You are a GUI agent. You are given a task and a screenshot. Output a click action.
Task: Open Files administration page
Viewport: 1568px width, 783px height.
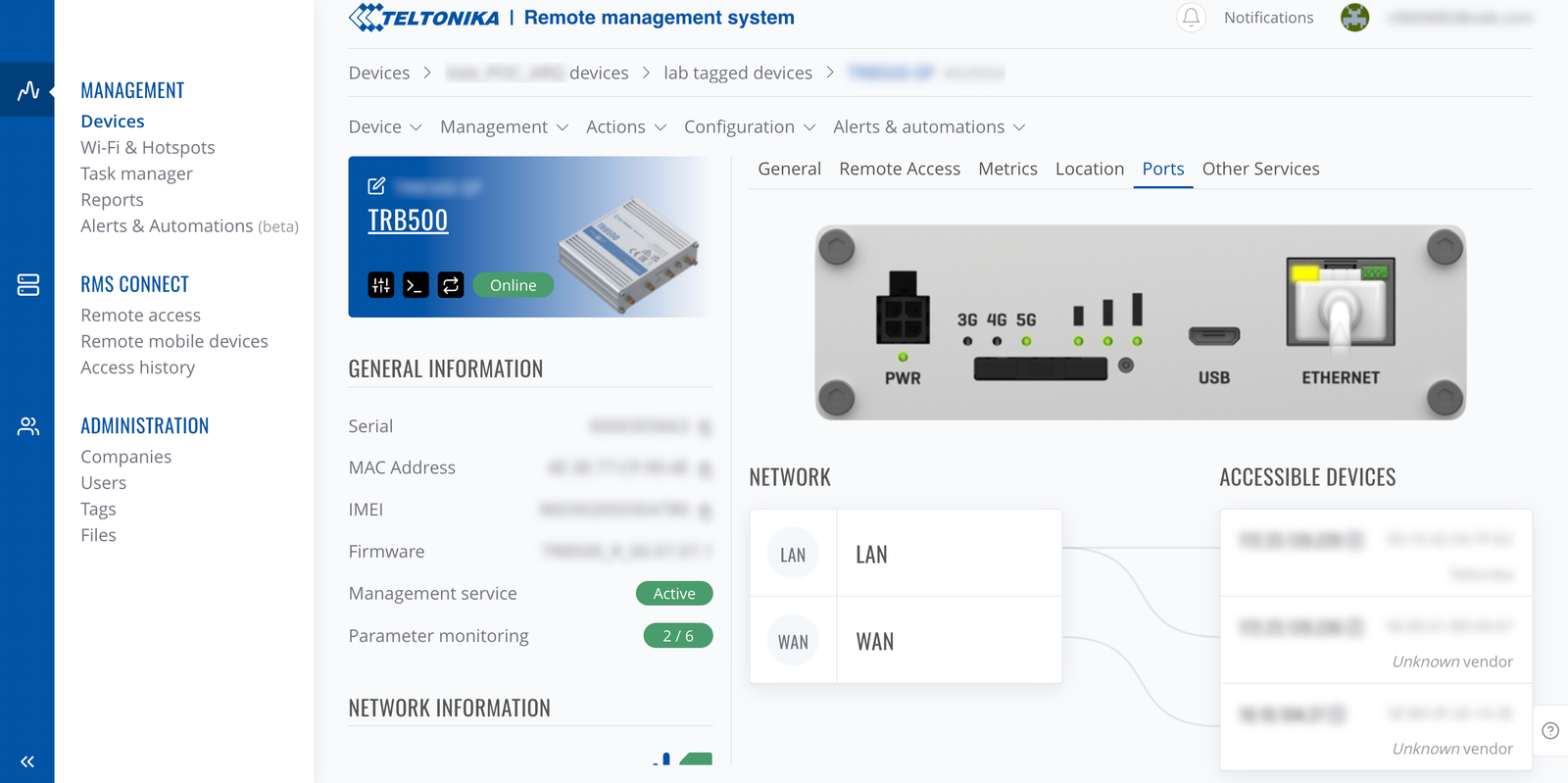click(98, 535)
